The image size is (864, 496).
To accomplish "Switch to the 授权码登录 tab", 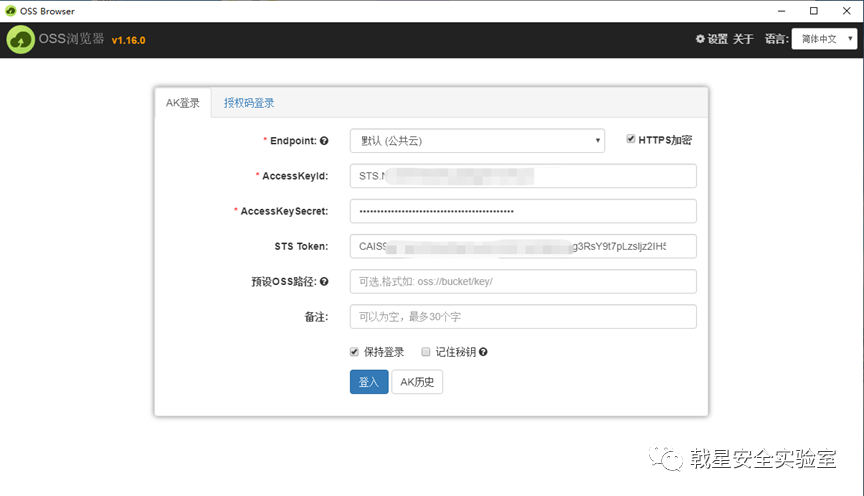I will [x=249, y=103].
